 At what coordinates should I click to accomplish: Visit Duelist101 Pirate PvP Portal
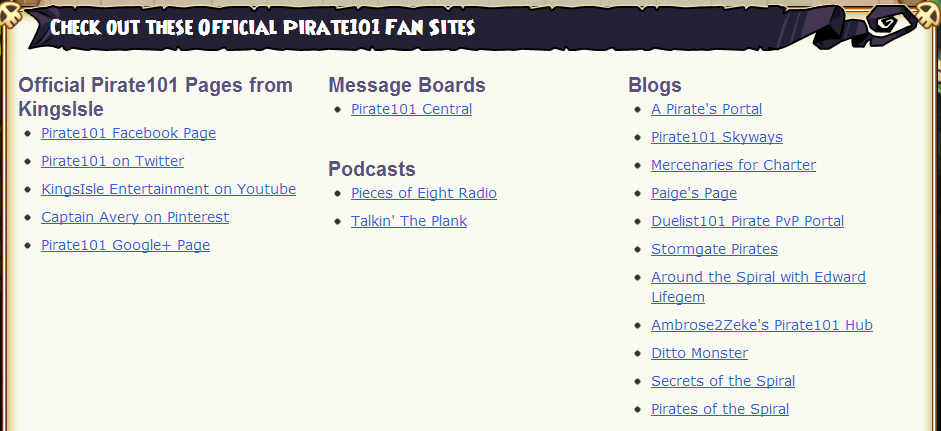coord(747,222)
